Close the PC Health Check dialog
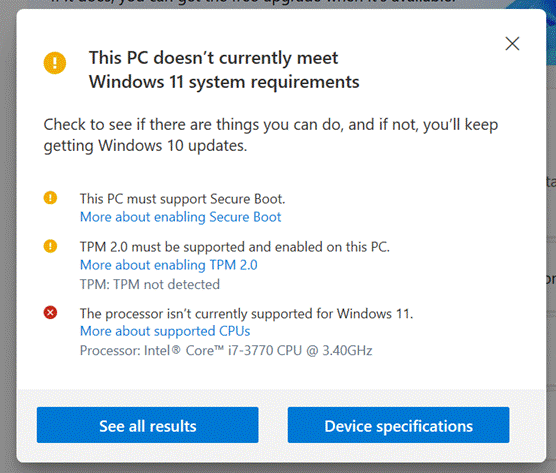556x473 pixels. (x=512, y=44)
